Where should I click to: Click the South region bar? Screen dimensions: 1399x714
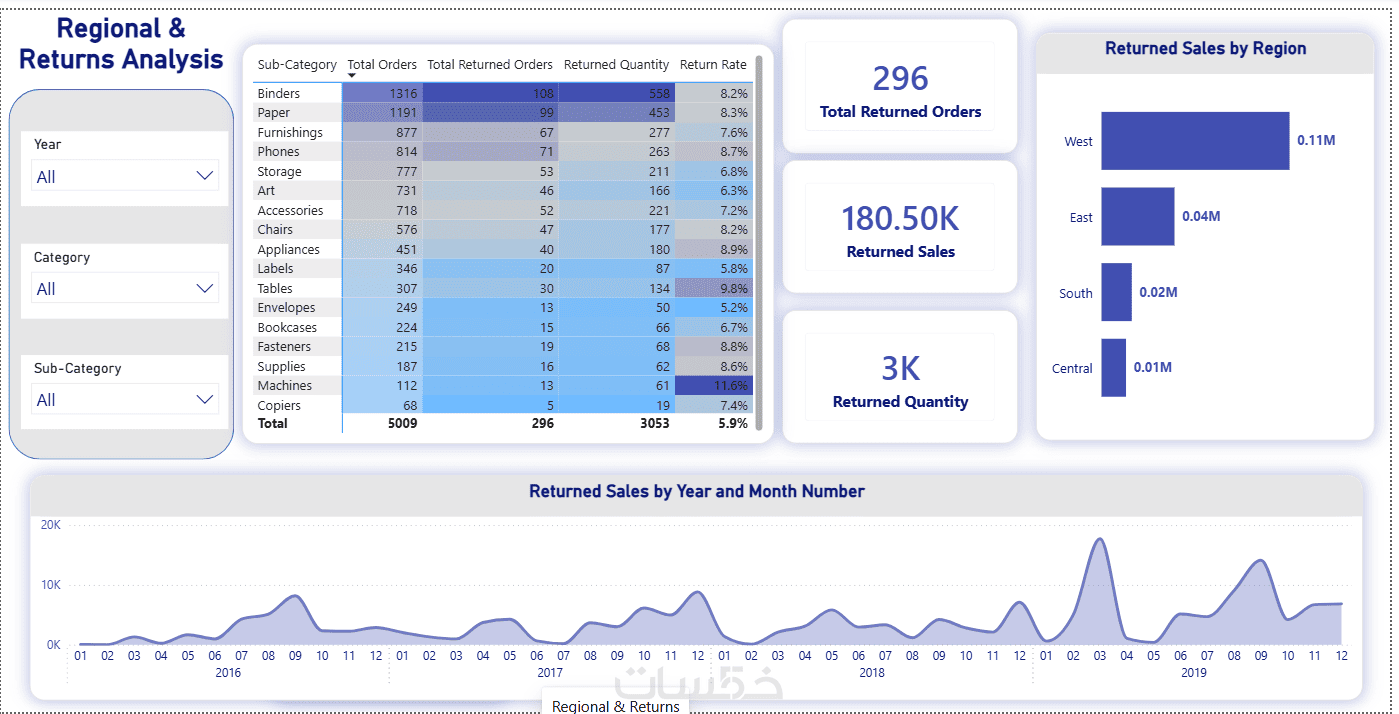point(1116,292)
